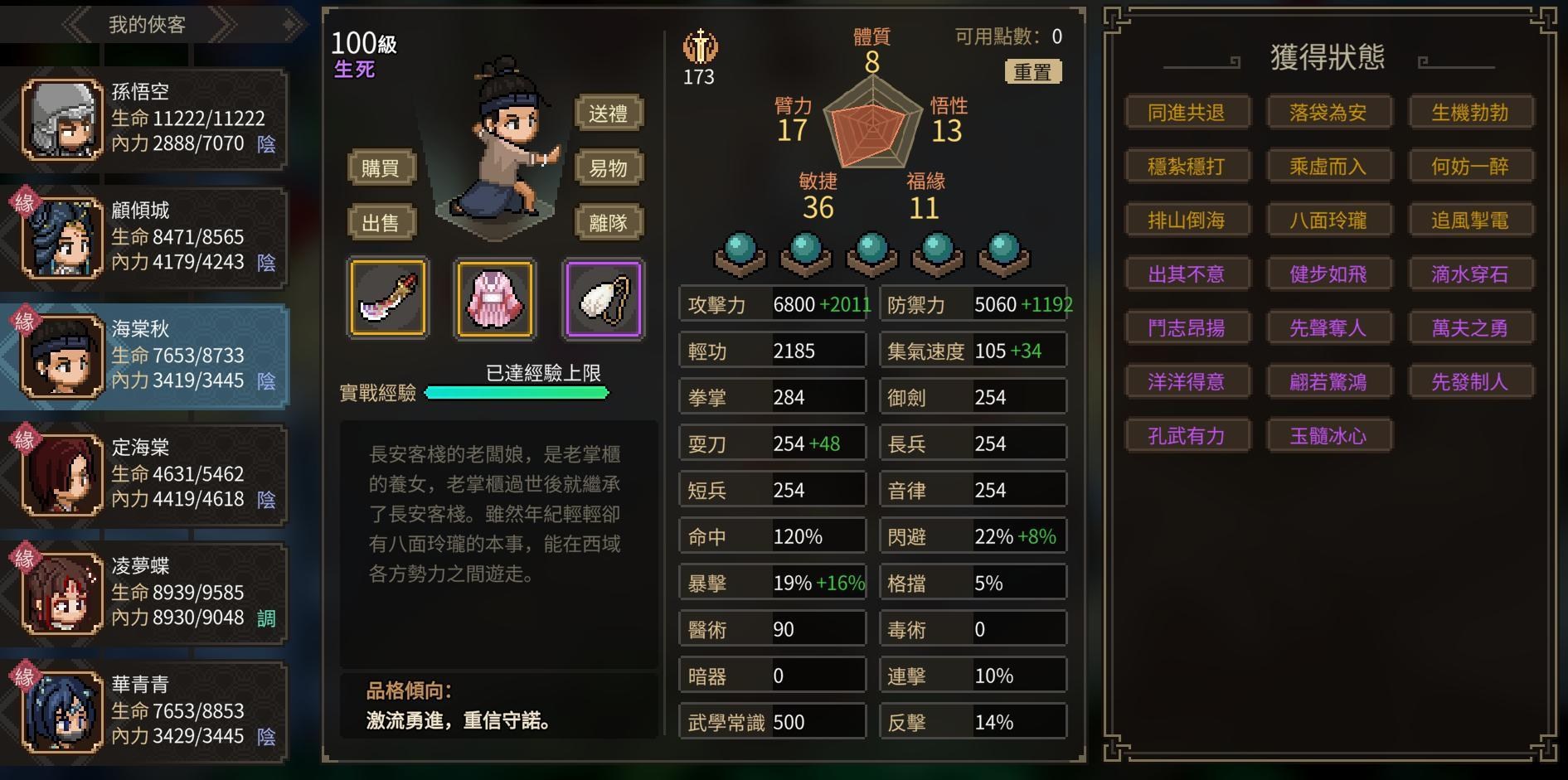Click the white pouch accessory slot
Image resolution: width=1568 pixels, height=780 pixels.
click(x=603, y=298)
